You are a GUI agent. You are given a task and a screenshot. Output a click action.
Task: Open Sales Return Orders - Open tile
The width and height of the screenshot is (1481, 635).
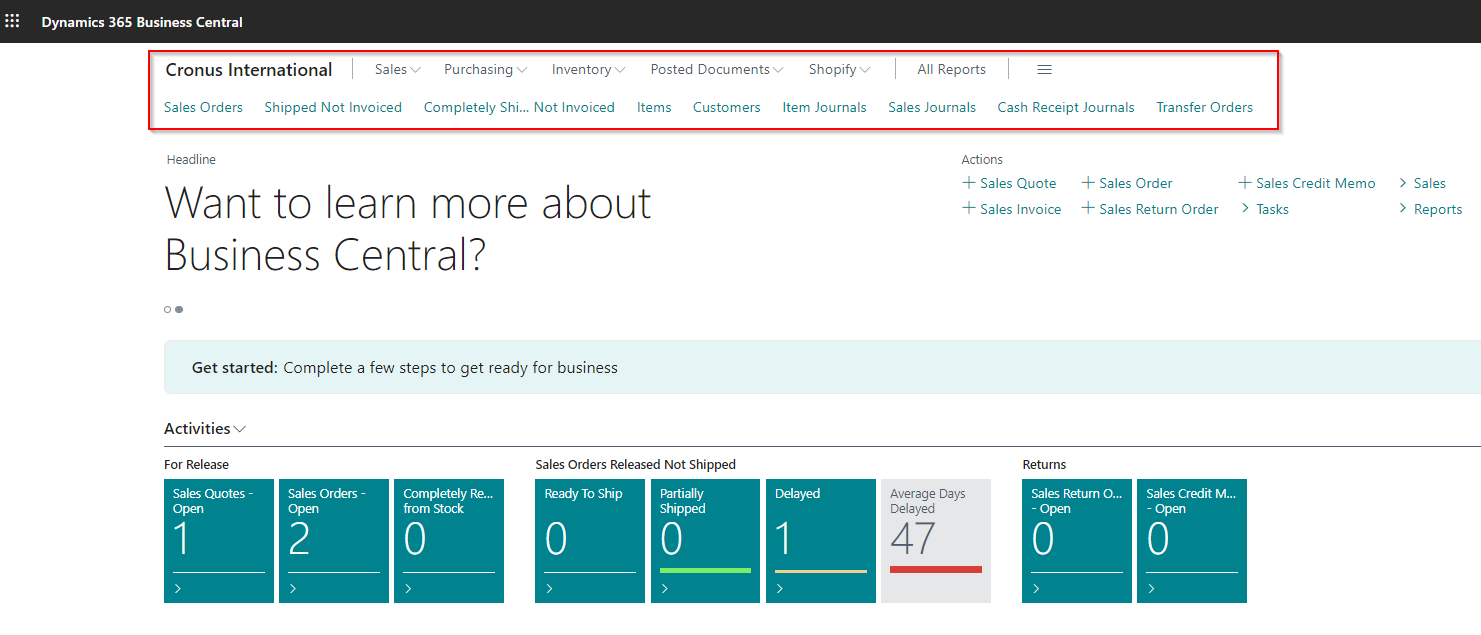point(1077,541)
